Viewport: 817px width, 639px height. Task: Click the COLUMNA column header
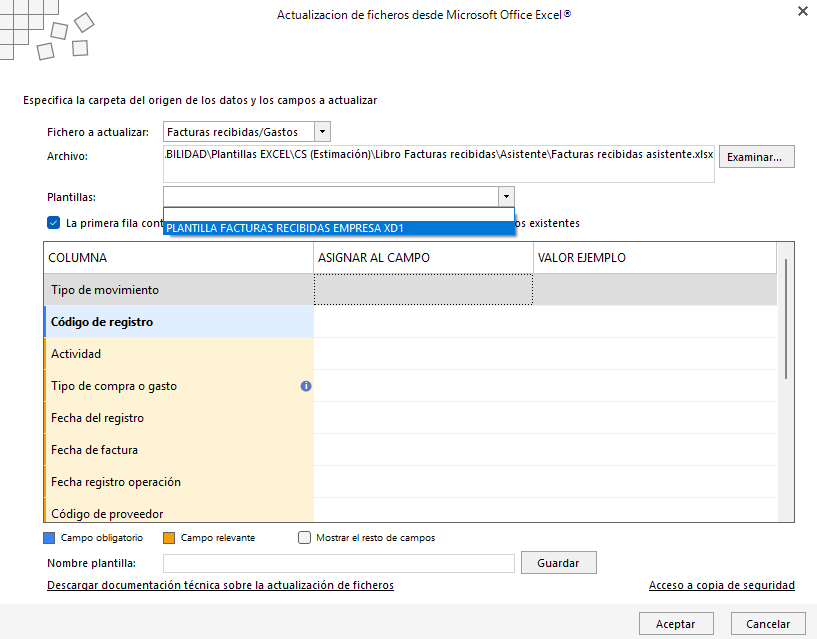[179, 258]
